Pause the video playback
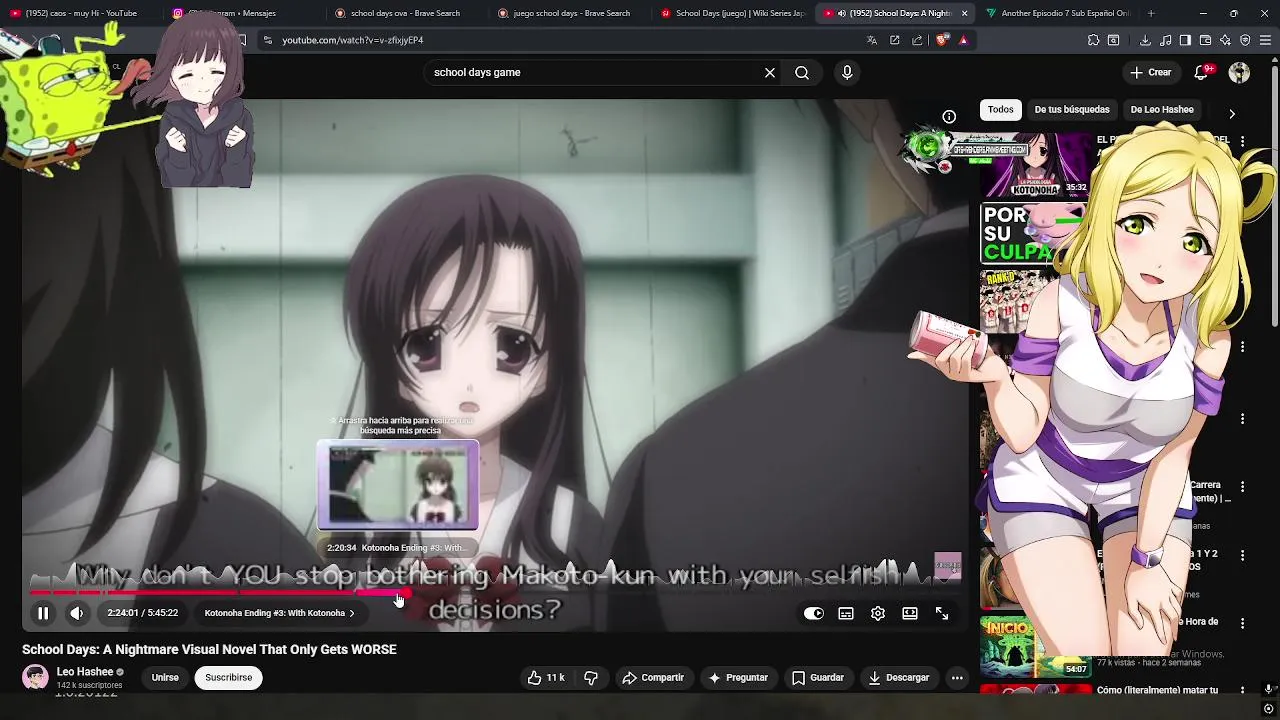This screenshot has width=1280, height=720. tap(43, 613)
